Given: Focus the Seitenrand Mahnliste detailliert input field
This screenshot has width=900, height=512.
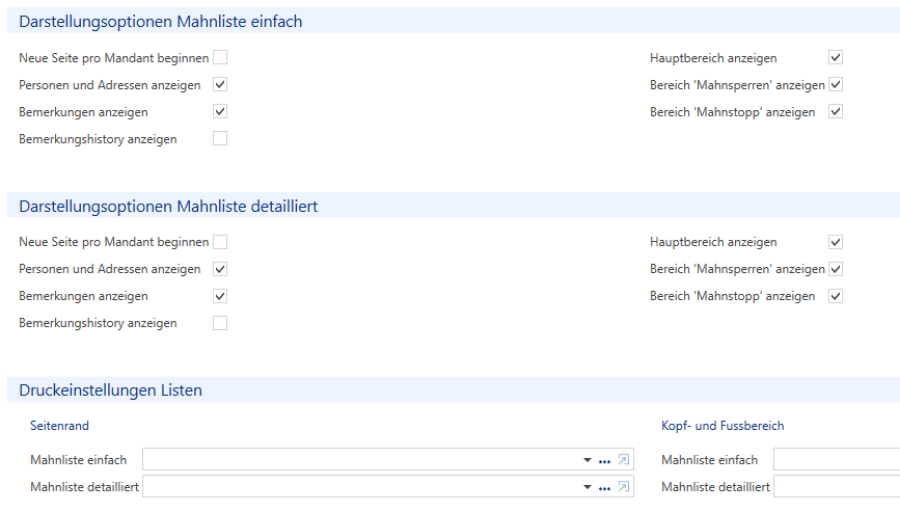Looking at the screenshot, I should pyautogui.click(x=388, y=486).
